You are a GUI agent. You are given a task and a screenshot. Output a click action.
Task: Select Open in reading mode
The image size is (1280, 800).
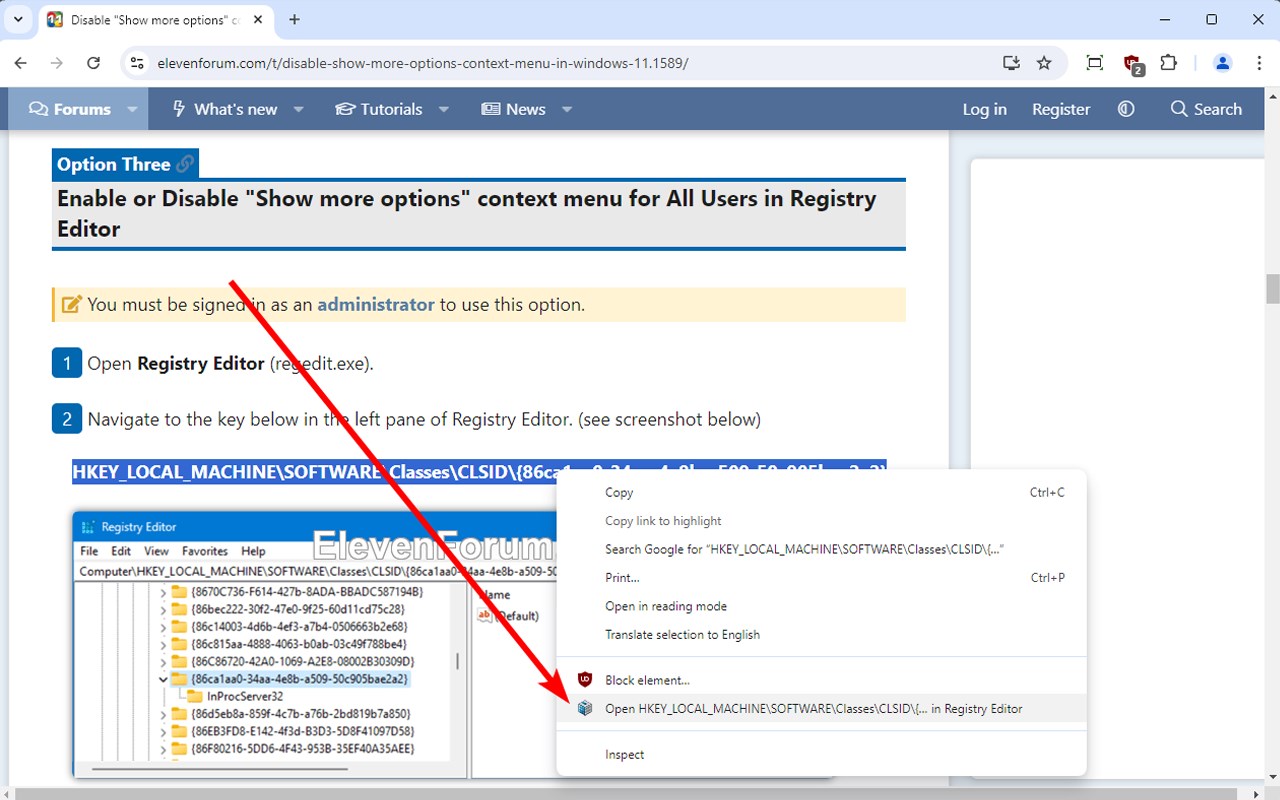821,606
